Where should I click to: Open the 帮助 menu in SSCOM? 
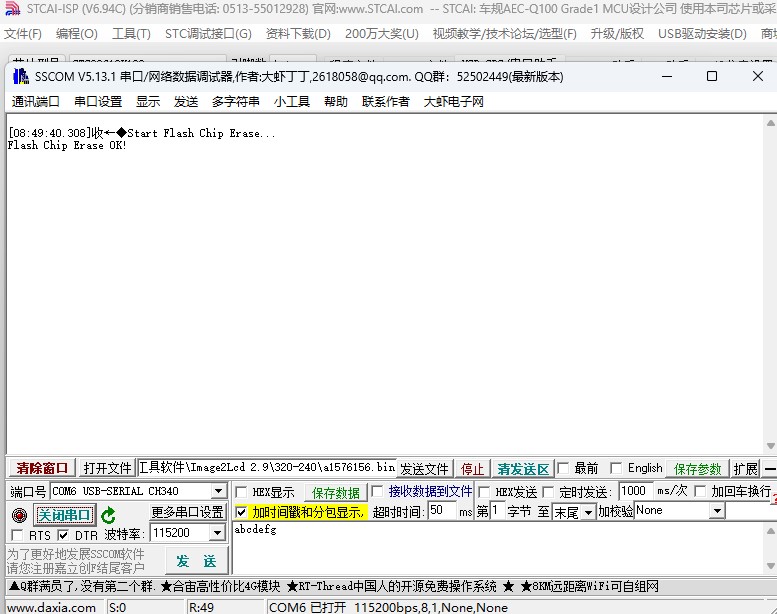pyautogui.click(x=336, y=102)
